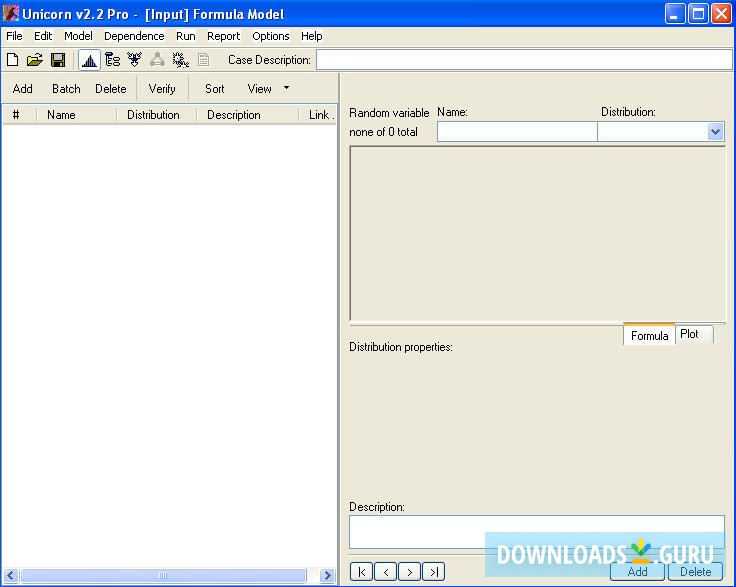Screen dimensions: 736x587
Task: Click the Case Description input field
Action: pyautogui.click(x=524, y=60)
